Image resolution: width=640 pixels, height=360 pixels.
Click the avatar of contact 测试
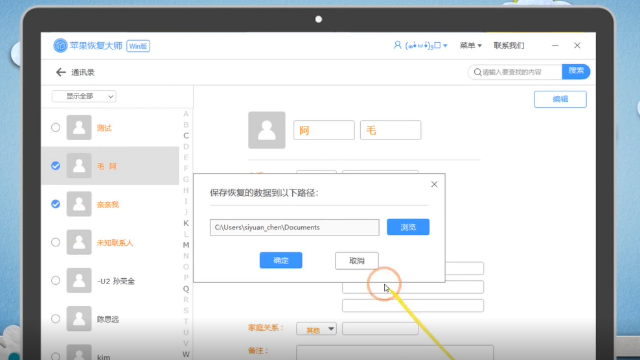pos(79,127)
